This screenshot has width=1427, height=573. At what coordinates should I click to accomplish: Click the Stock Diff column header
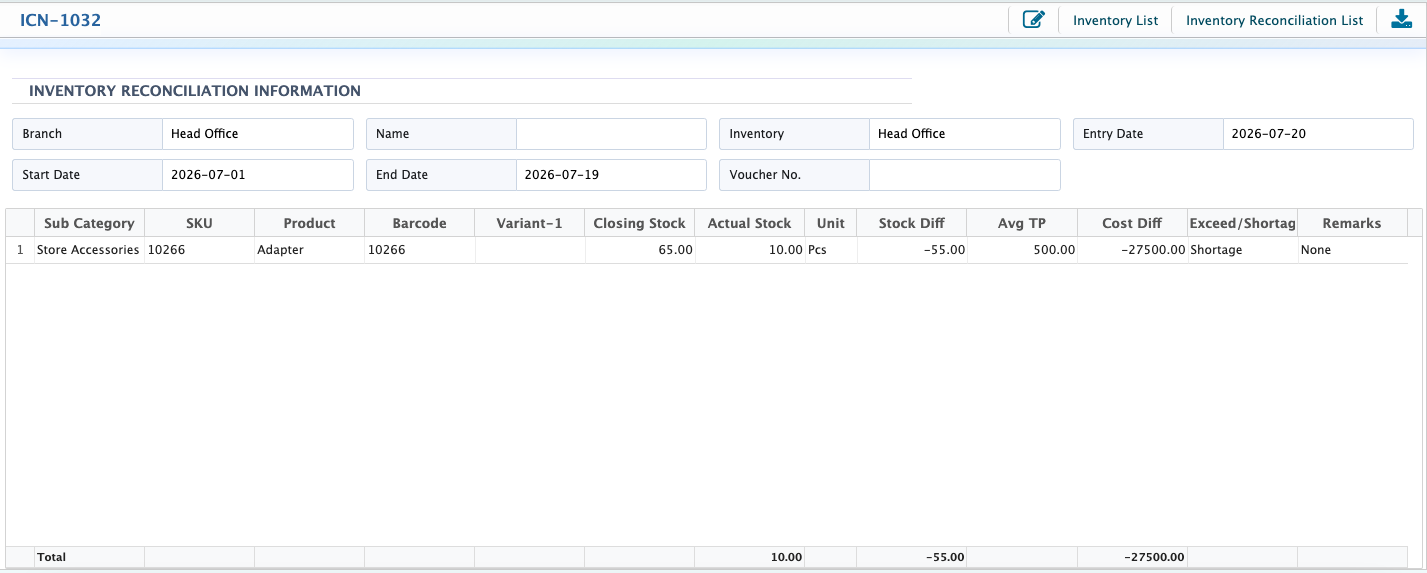click(912, 223)
